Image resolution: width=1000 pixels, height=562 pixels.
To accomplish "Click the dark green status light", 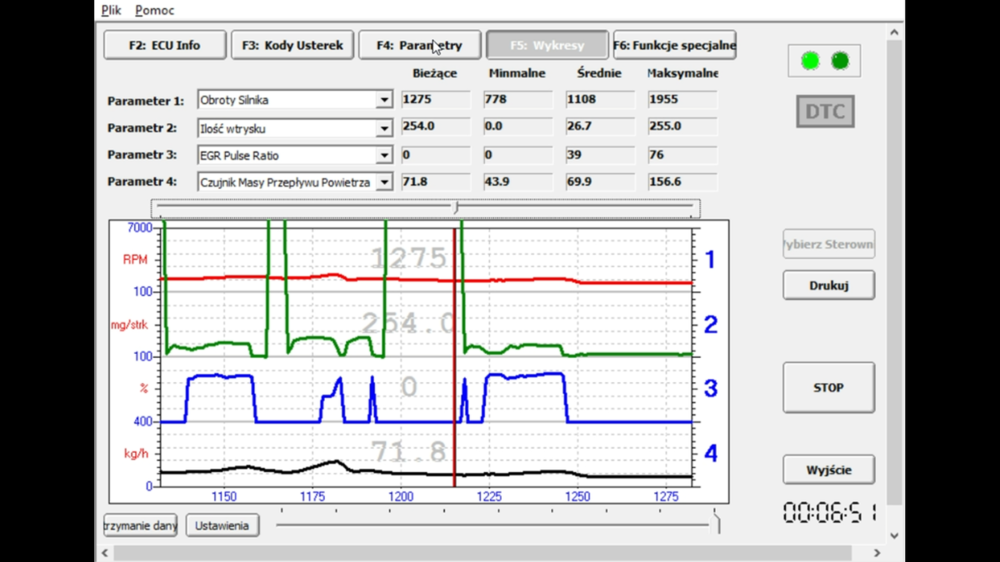I will click(840, 61).
